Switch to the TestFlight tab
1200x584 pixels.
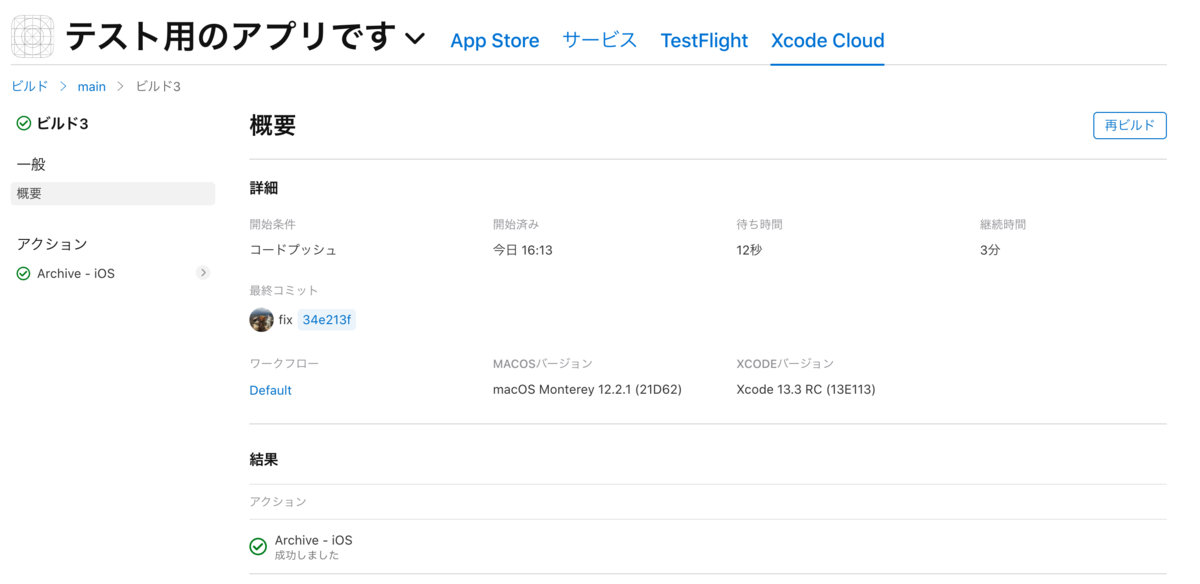704,40
